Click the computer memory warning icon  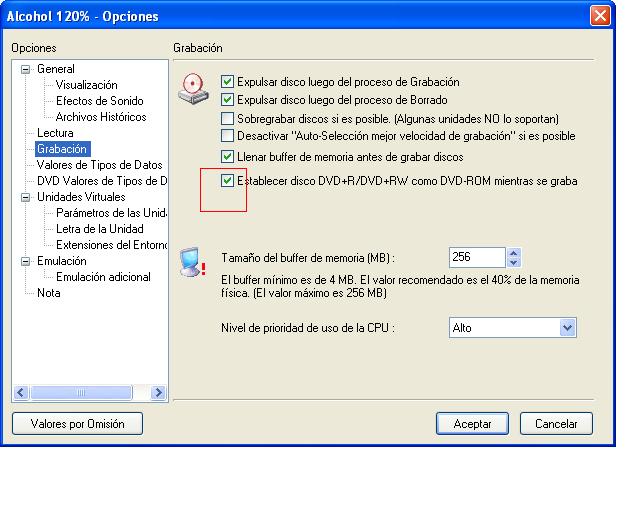click(x=193, y=262)
